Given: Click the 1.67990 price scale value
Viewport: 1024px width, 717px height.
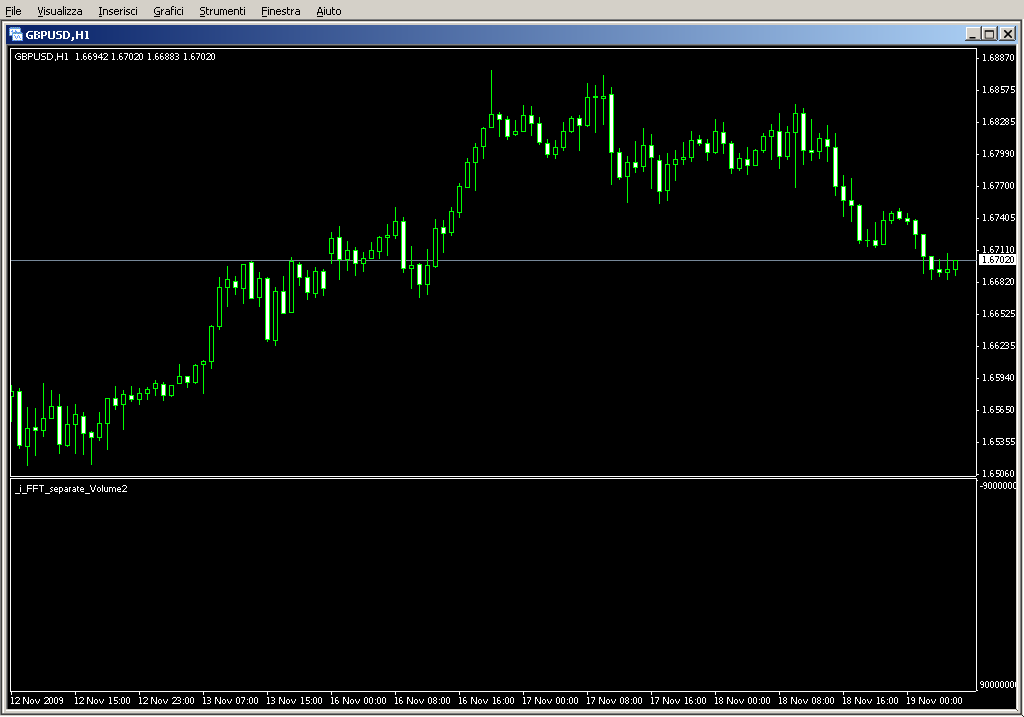Looking at the screenshot, I should point(998,153).
